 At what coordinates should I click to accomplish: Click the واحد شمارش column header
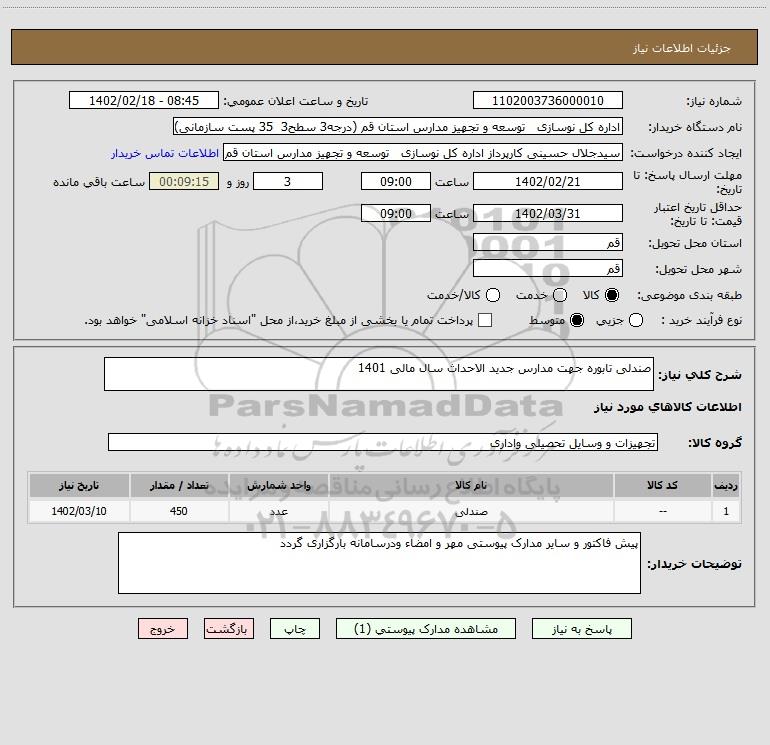[x=278, y=486]
